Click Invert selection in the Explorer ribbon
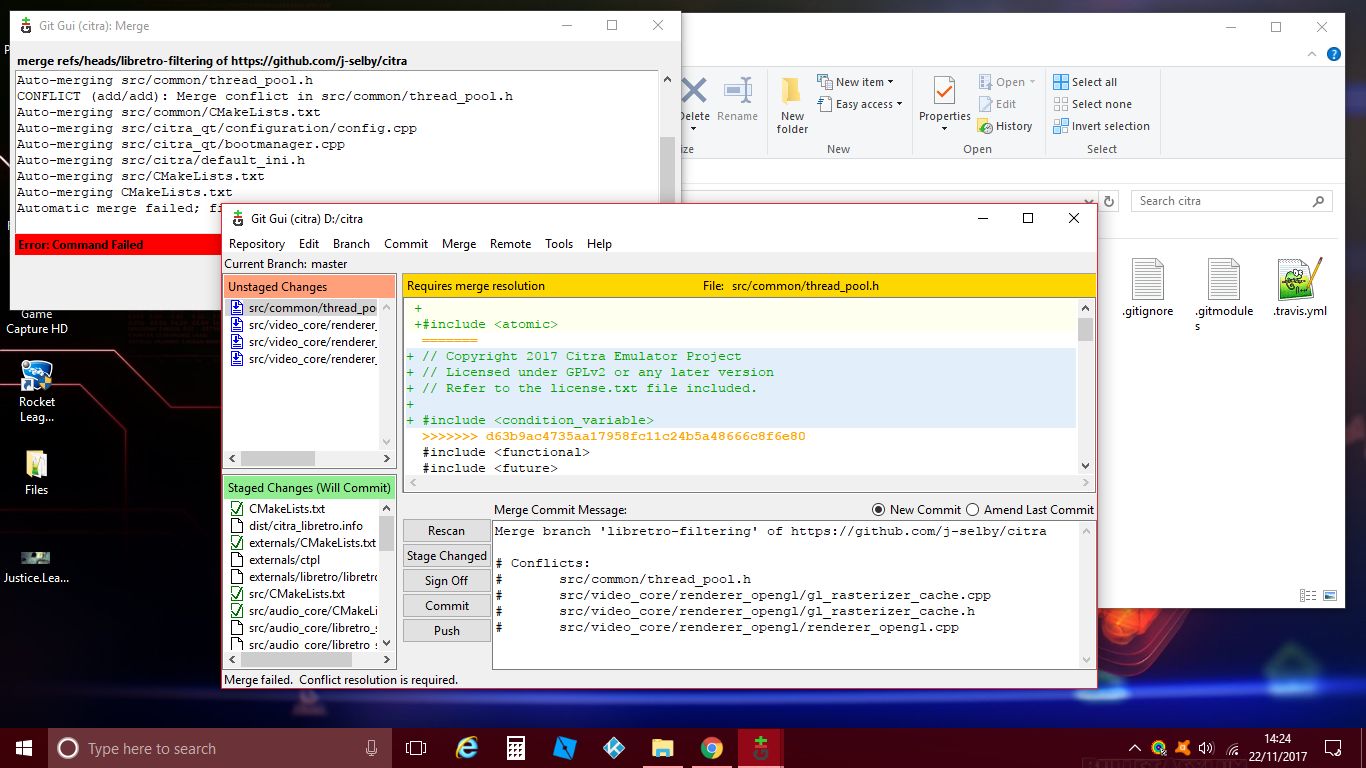Image resolution: width=1366 pixels, height=768 pixels. click(x=1101, y=126)
